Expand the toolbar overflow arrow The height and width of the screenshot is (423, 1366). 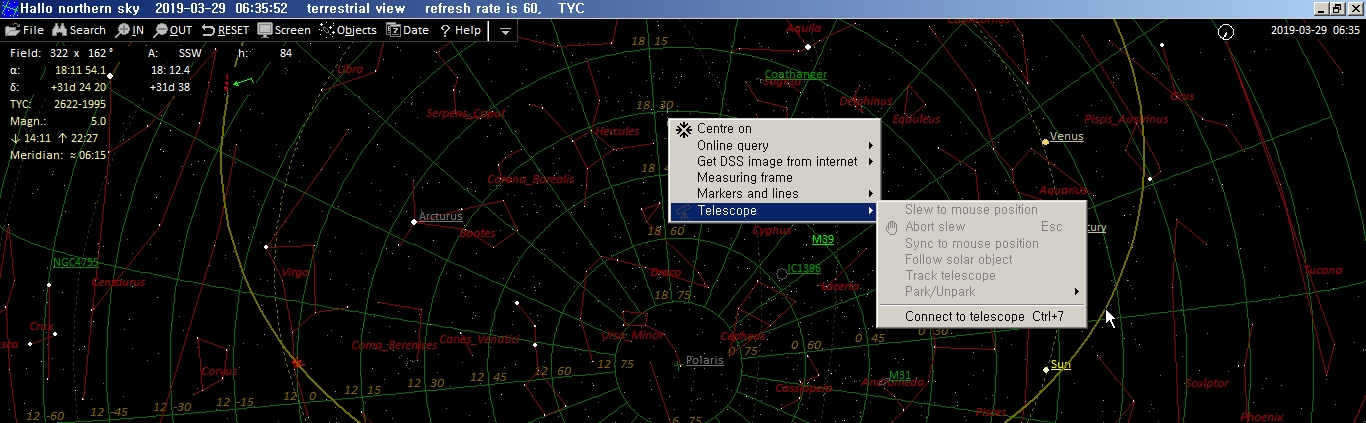point(505,31)
